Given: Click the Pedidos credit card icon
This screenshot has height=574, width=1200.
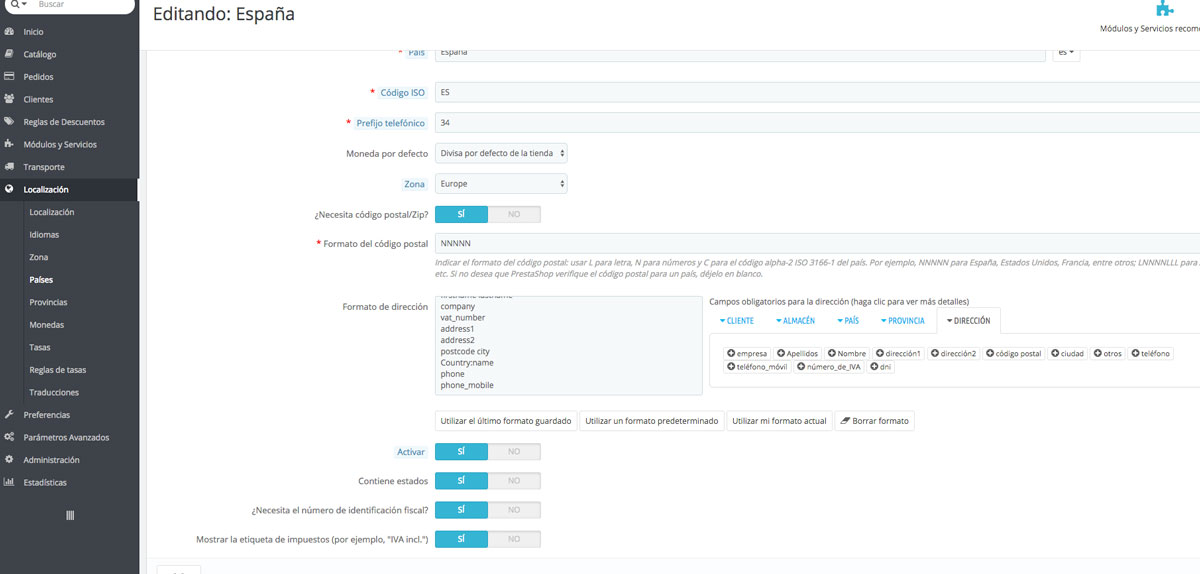Looking at the screenshot, I should [x=9, y=77].
